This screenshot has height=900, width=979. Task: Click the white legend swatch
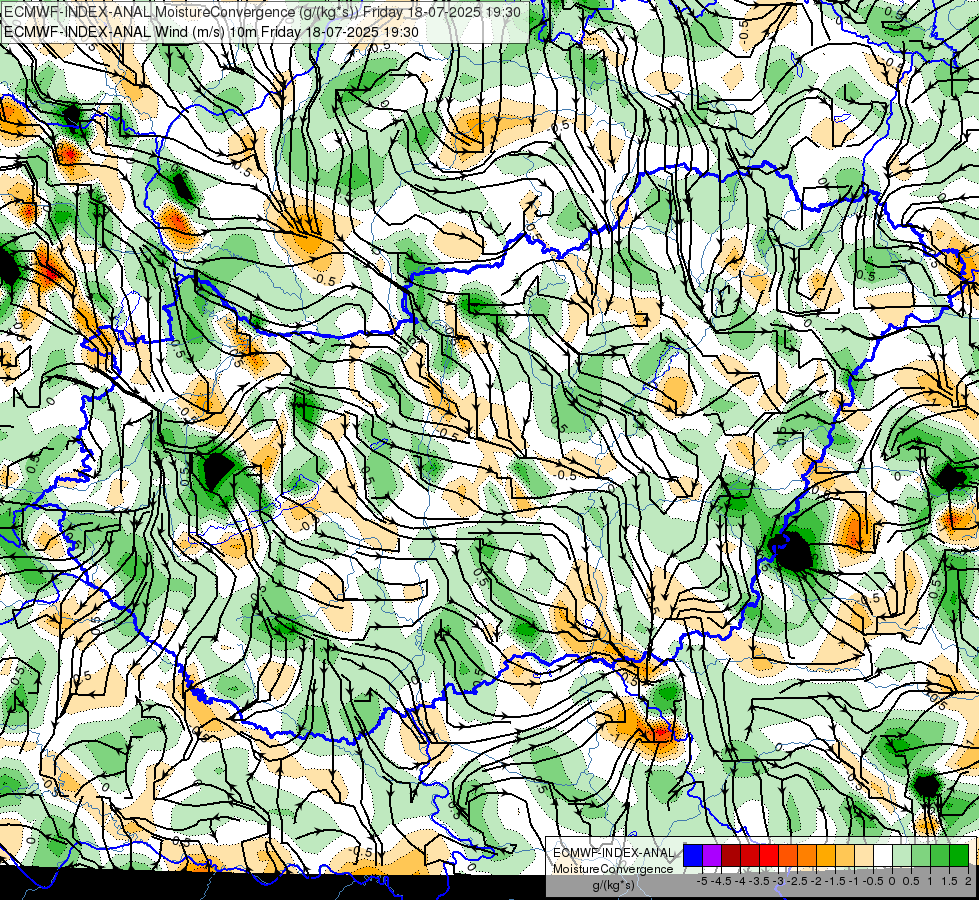click(883, 855)
